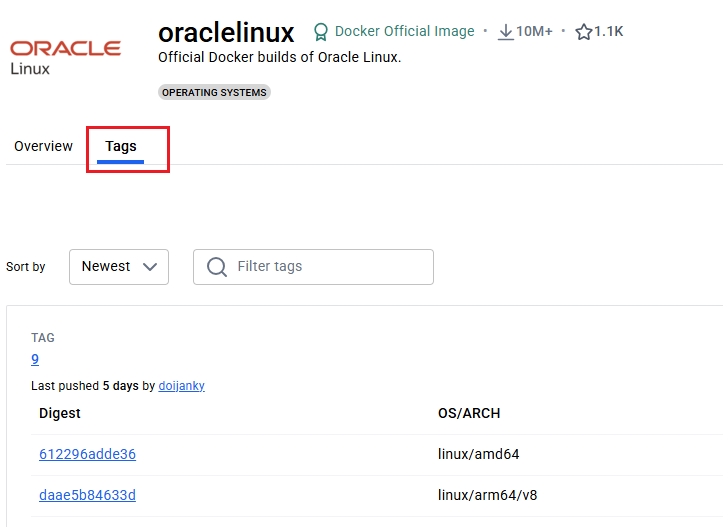The height and width of the screenshot is (527, 723).
Task: Click the Oracle Linux logo
Action: (x=65, y=57)
